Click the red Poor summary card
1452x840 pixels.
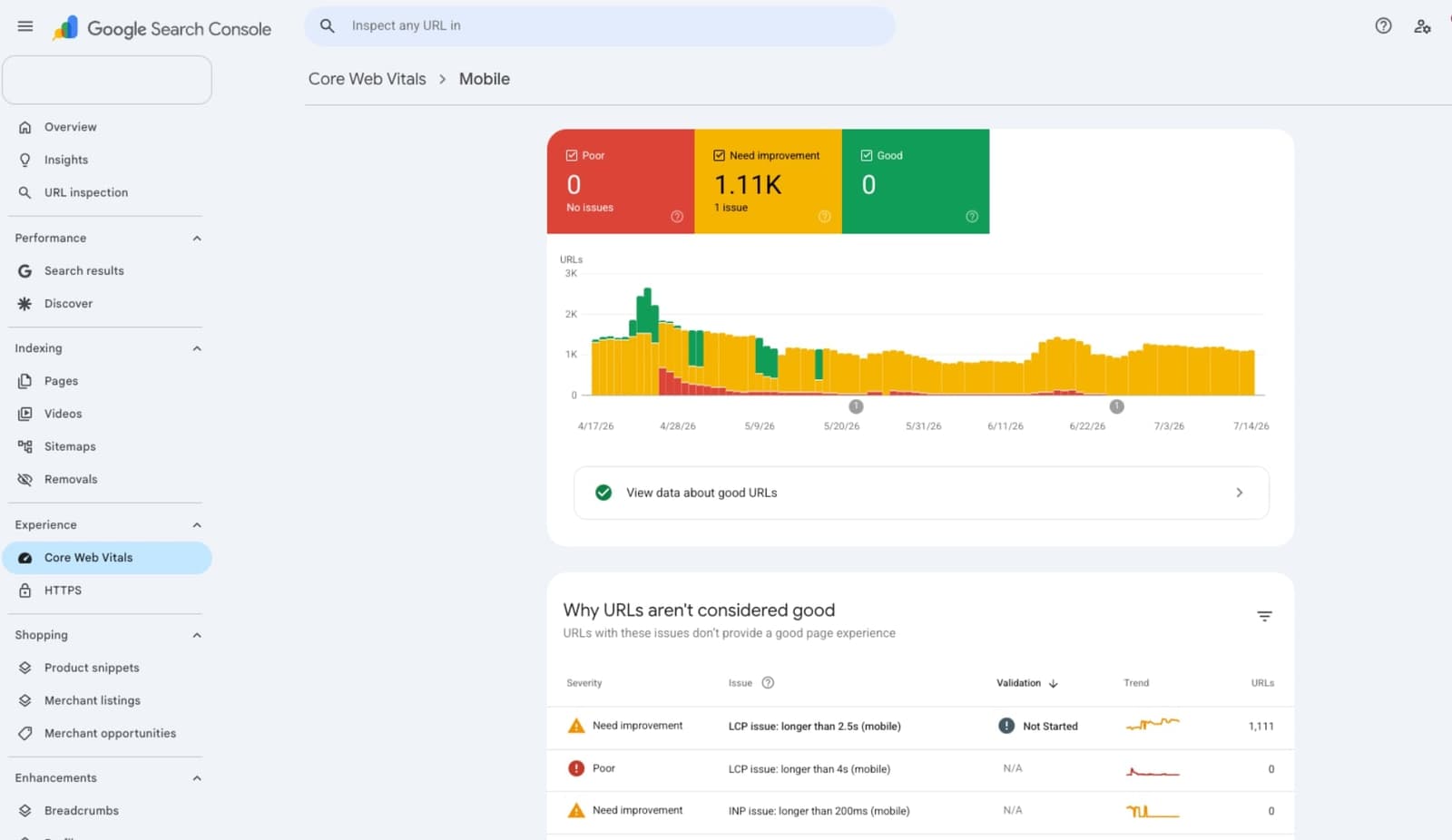tap(621, 181)
